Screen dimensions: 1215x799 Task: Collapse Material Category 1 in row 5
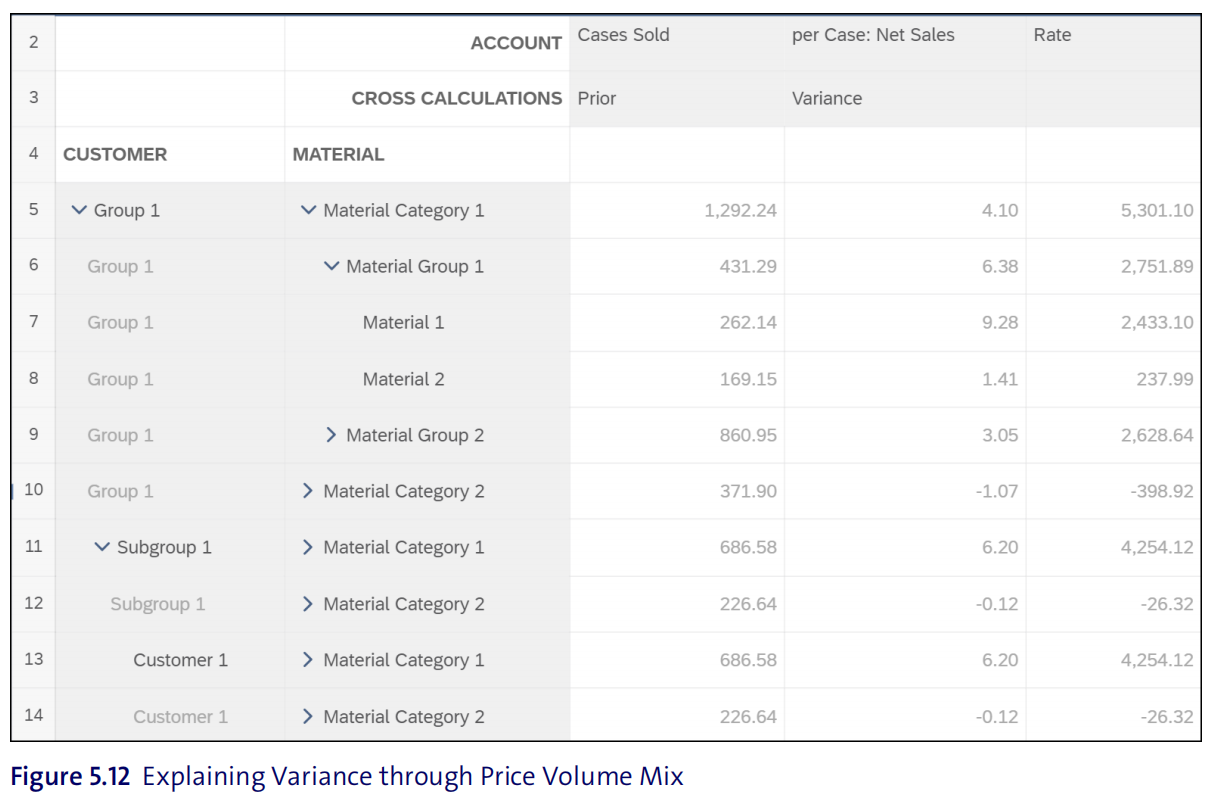click(x=309, y=211)
